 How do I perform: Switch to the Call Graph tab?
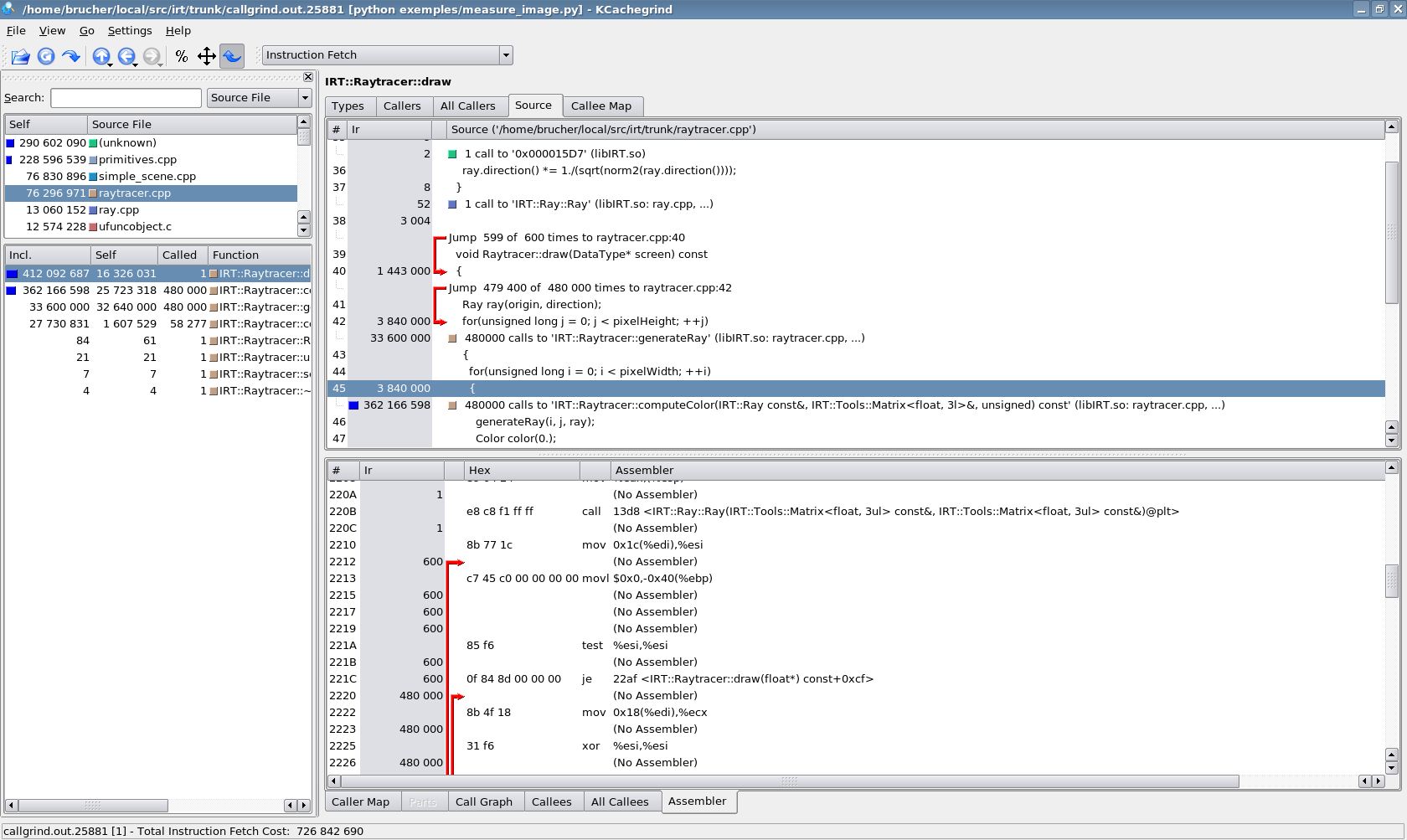click(483, 801)
